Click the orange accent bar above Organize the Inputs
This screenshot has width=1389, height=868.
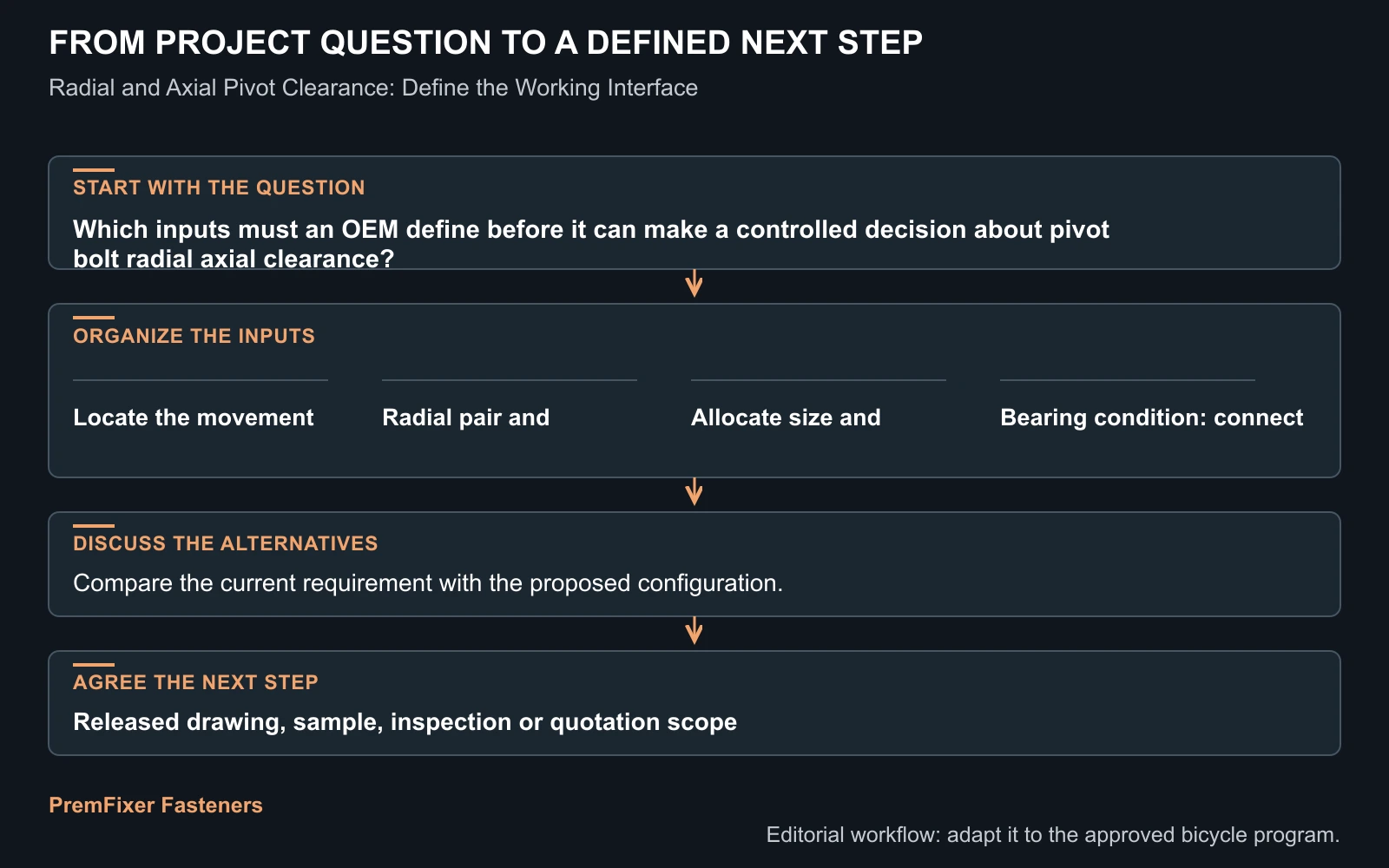click(x=94, y=318)
